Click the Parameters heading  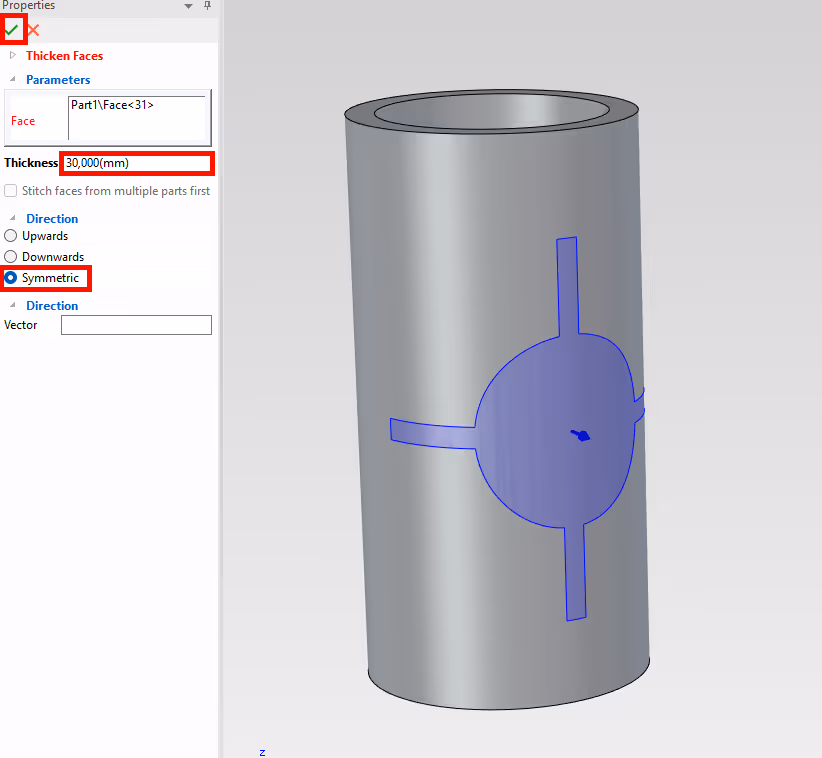point(58,80)
